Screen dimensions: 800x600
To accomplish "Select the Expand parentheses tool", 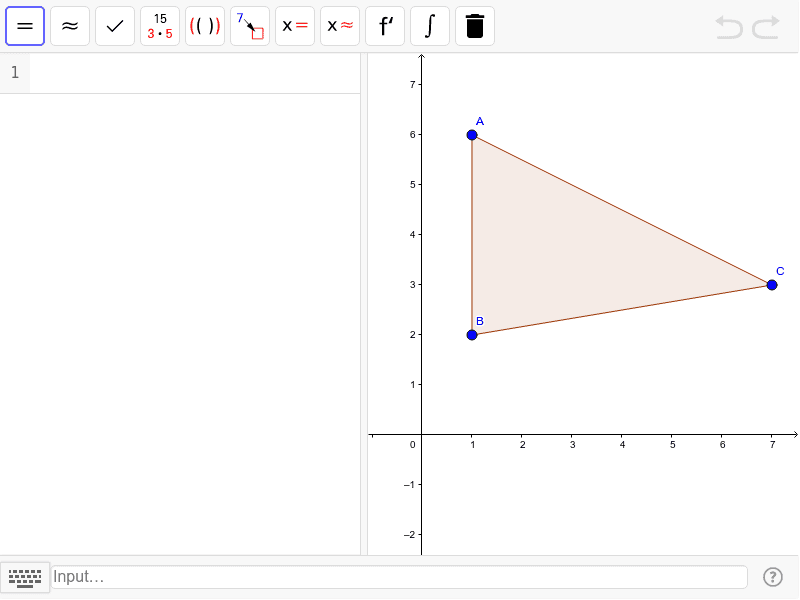I will (205, 26).
